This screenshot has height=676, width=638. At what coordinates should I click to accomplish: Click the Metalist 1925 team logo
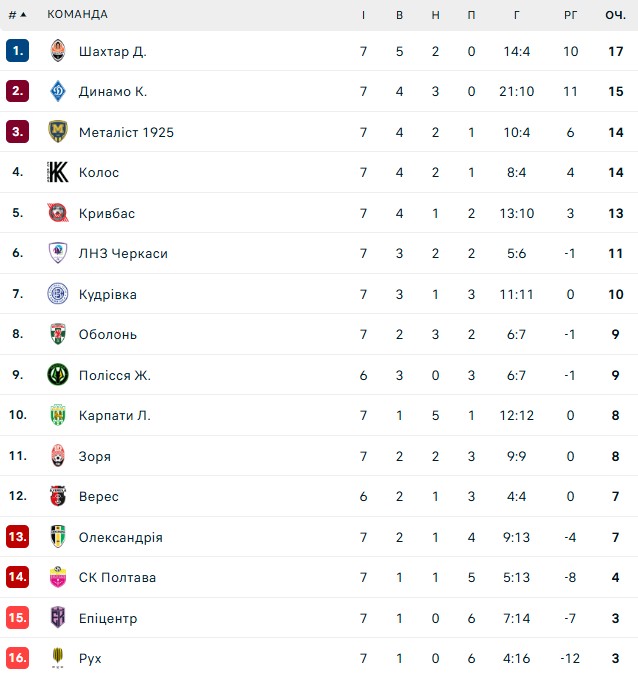point(58,132)
